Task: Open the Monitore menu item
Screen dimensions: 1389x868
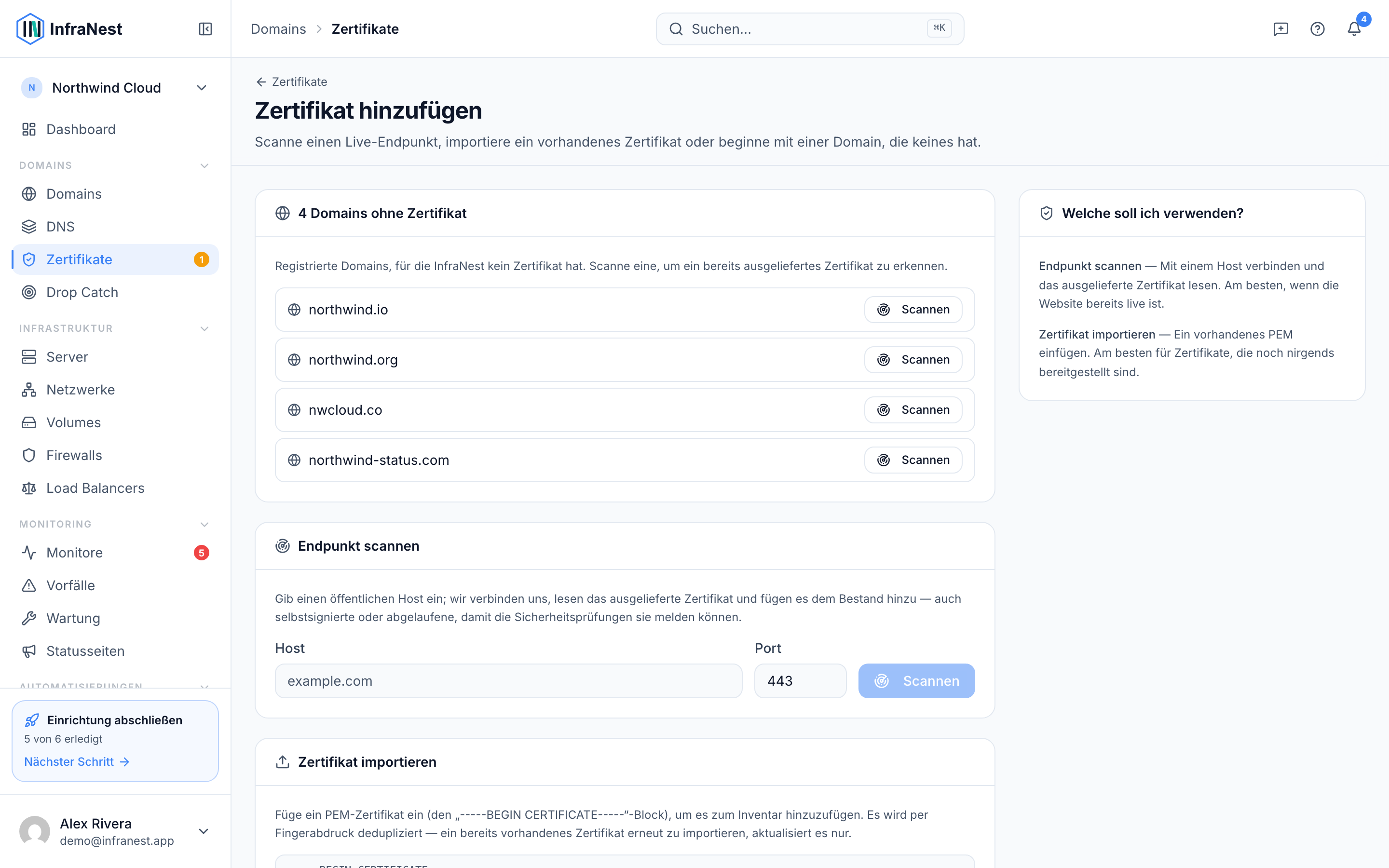Action: coord(115,553)
